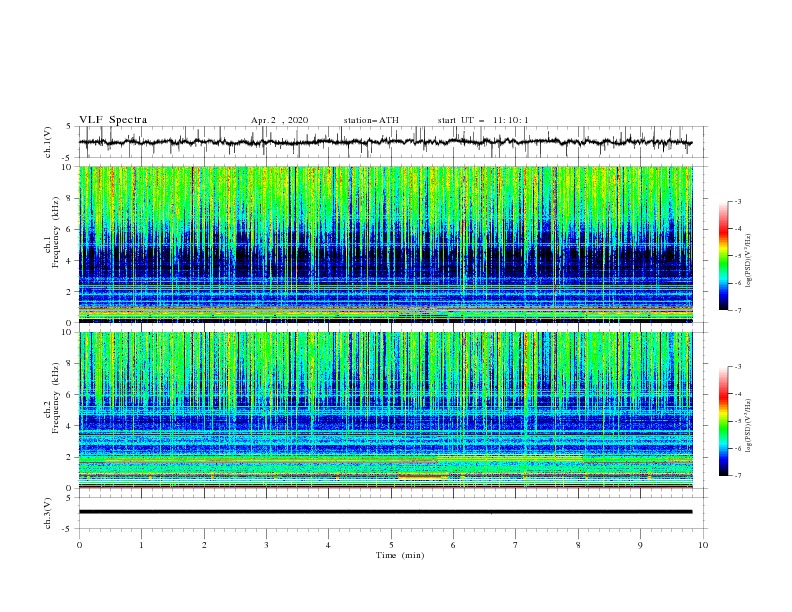792x612 pixels.
Task: Click the "Time (min)" x-axis label
Action: tap(400, 555)
